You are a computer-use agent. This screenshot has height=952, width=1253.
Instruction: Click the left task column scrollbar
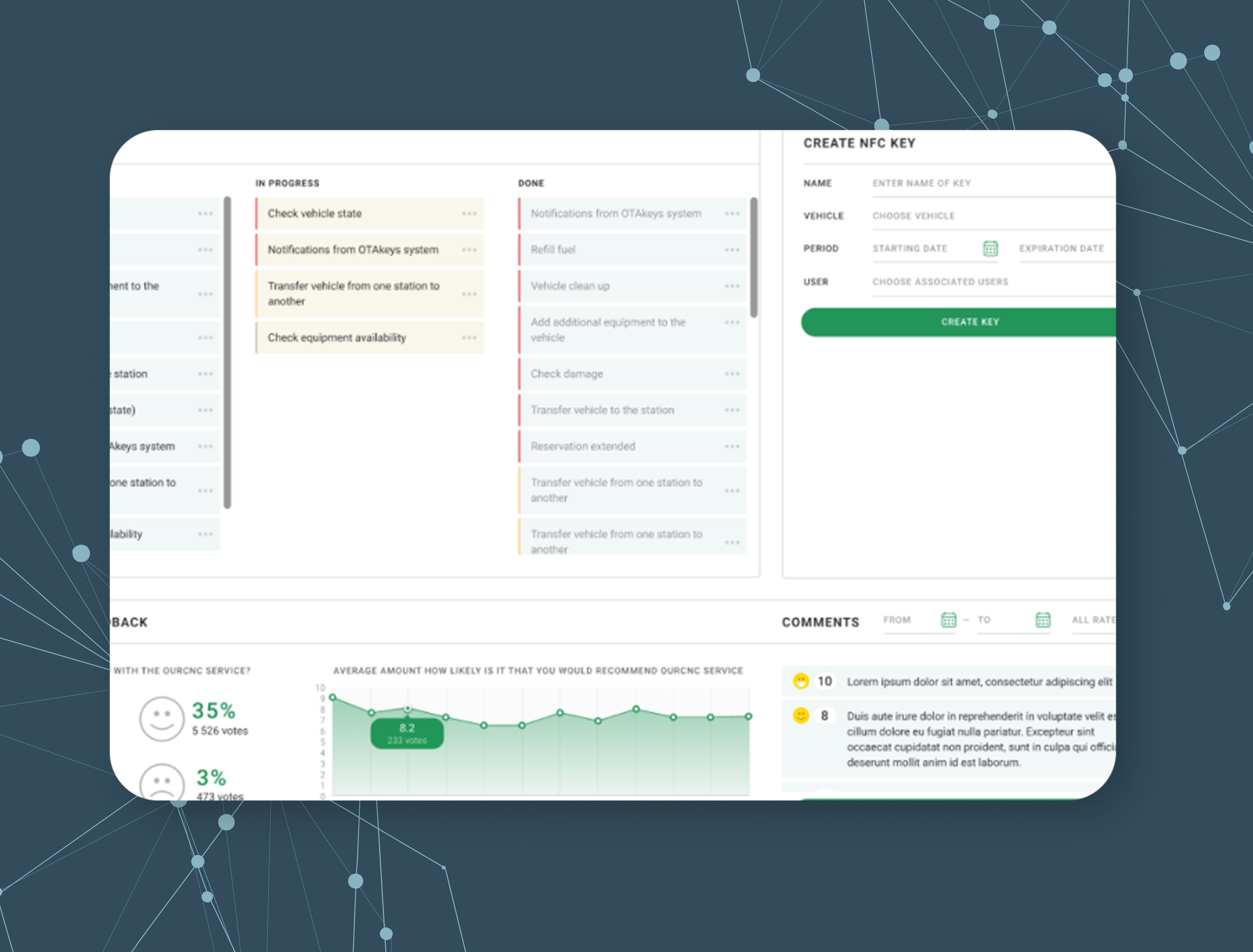[227, 352]
